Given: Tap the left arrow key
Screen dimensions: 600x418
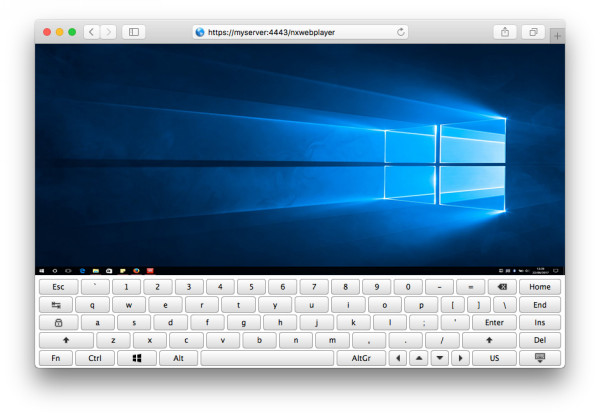Looking at the screenshot, I should (398, 358).
